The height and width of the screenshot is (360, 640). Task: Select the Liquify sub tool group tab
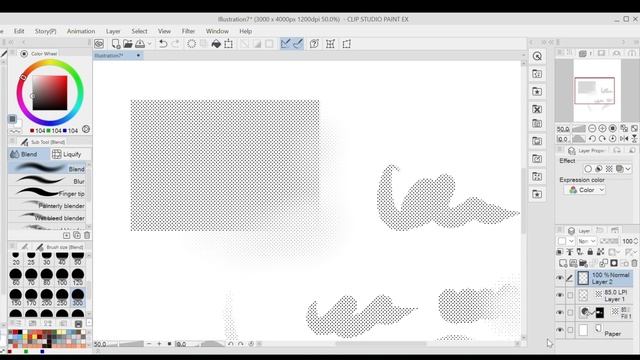71,154
